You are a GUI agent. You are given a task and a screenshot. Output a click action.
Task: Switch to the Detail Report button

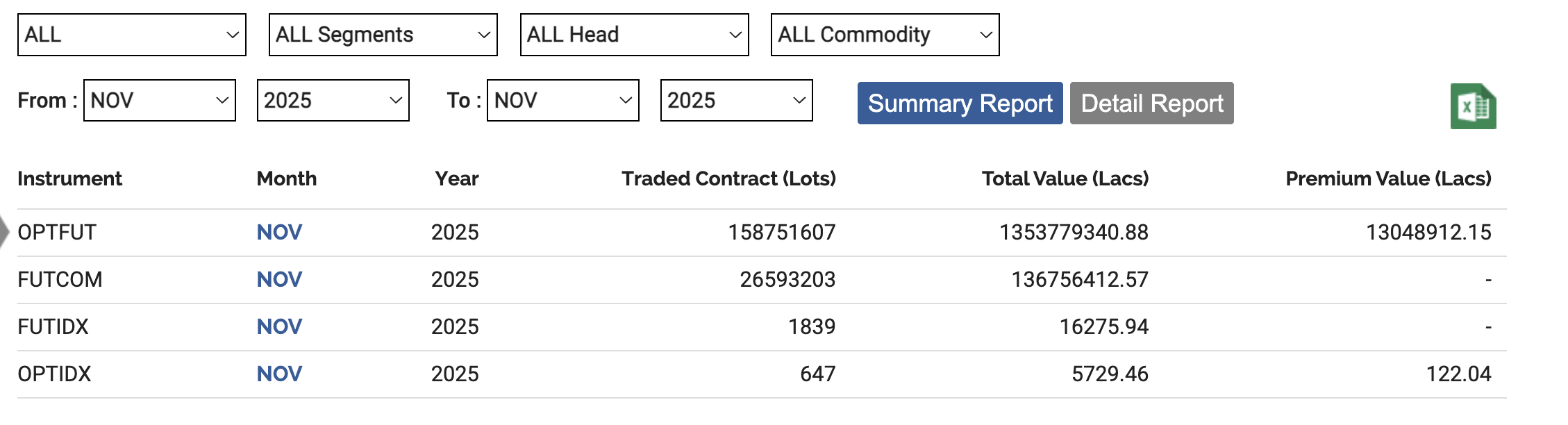[x=1151, y=103]
